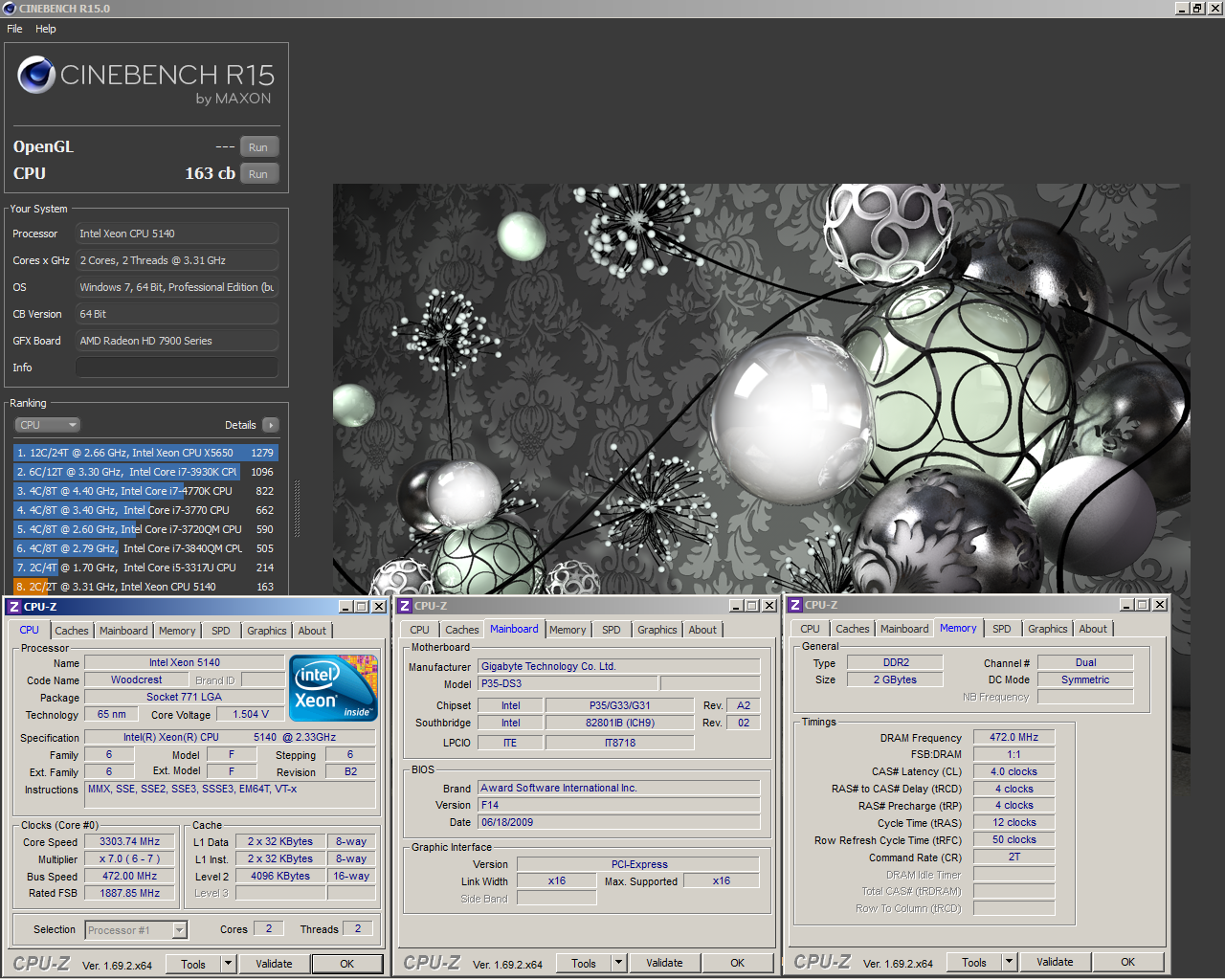Screen dimensions: 1225x980
Task: Switch to SPD tab in first CPU-Z
Action: pos(221,631)
